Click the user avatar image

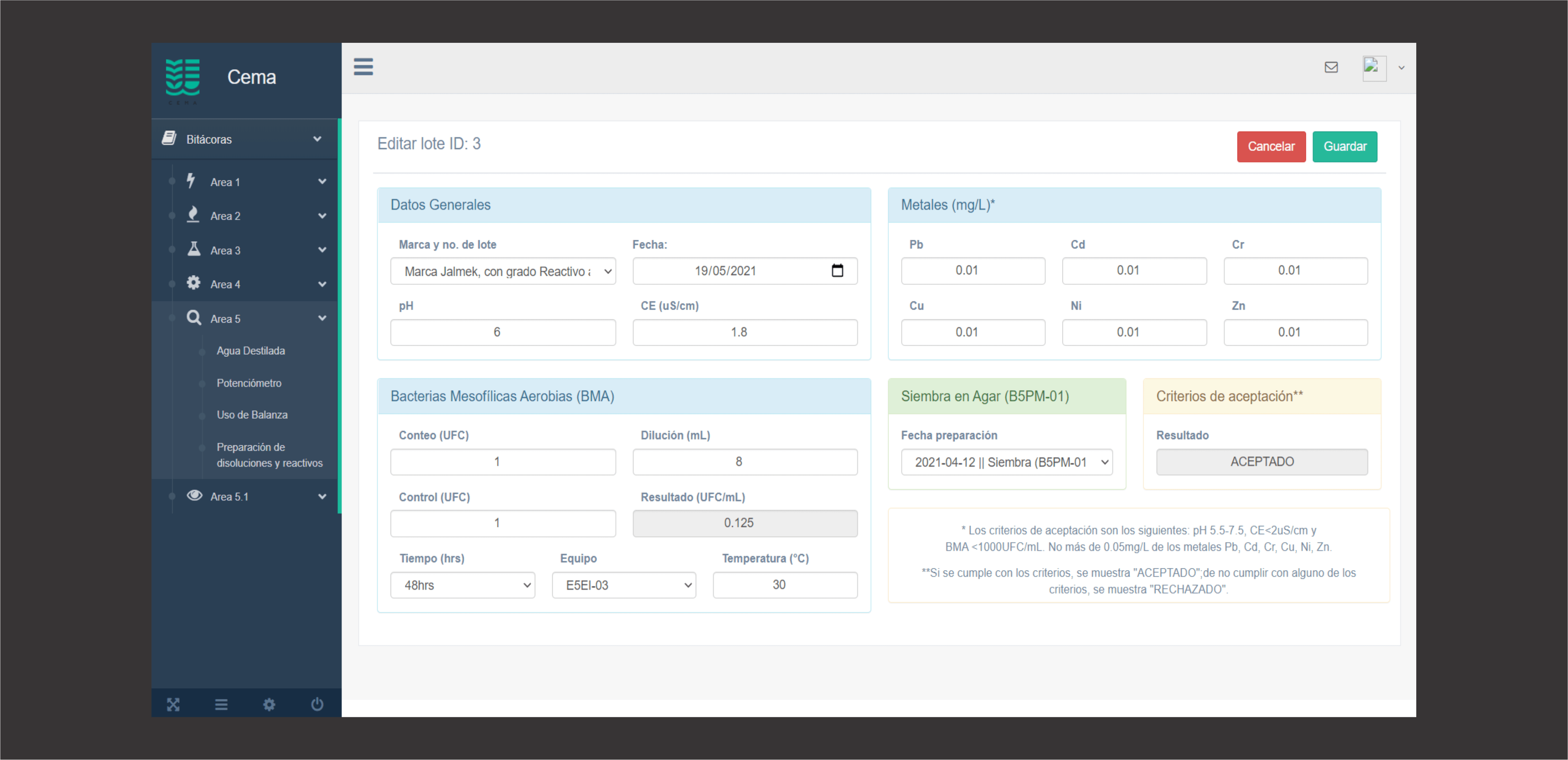pos(1374,68)
